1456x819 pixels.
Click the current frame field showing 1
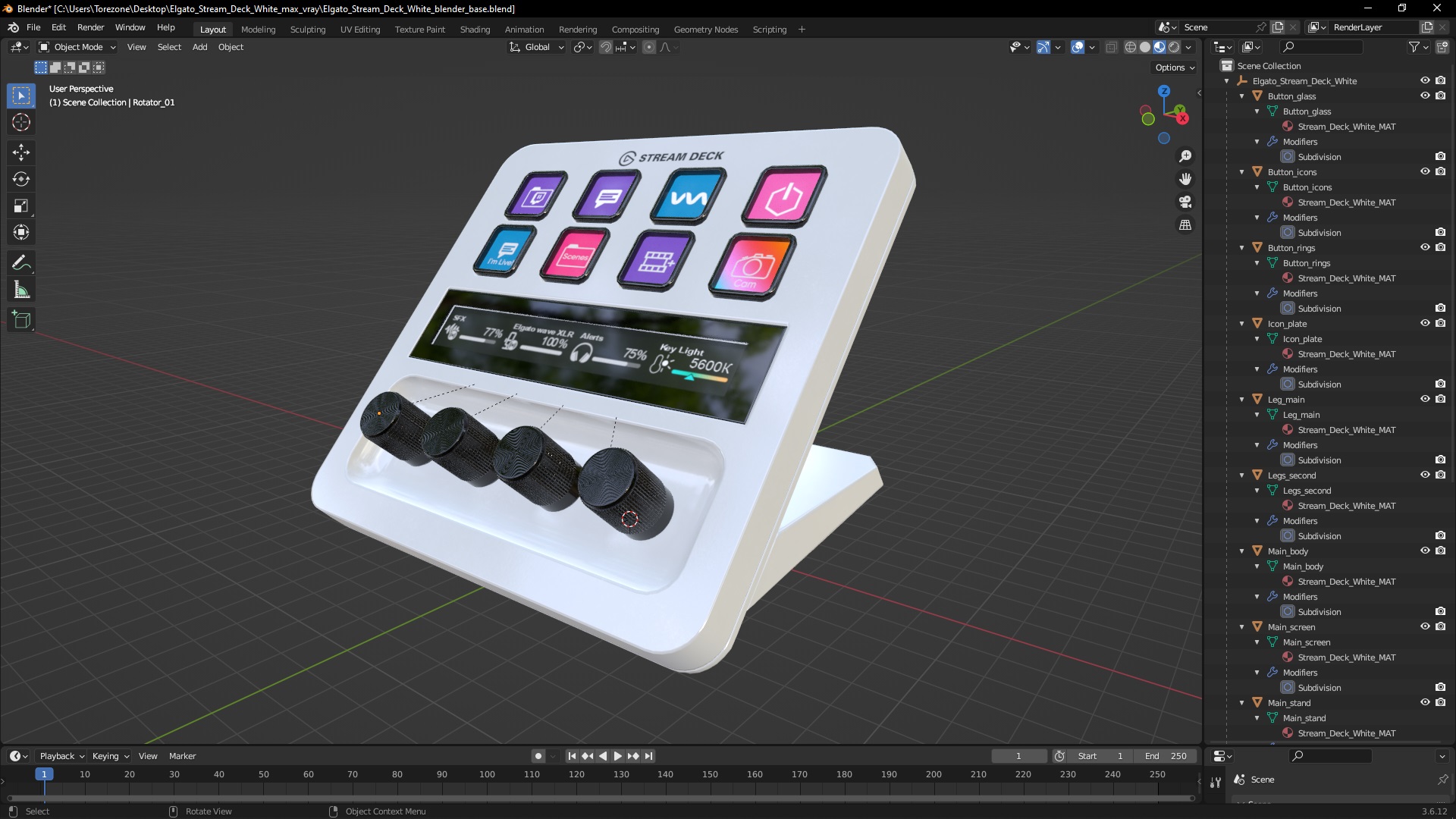(1019, 756)
